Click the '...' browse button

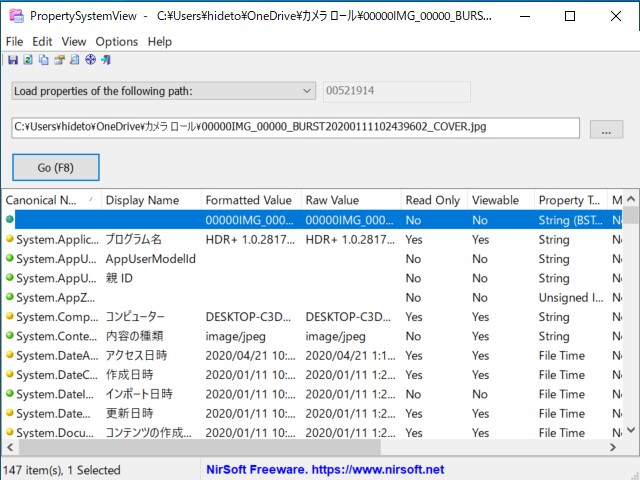click(x=606, y=129)
